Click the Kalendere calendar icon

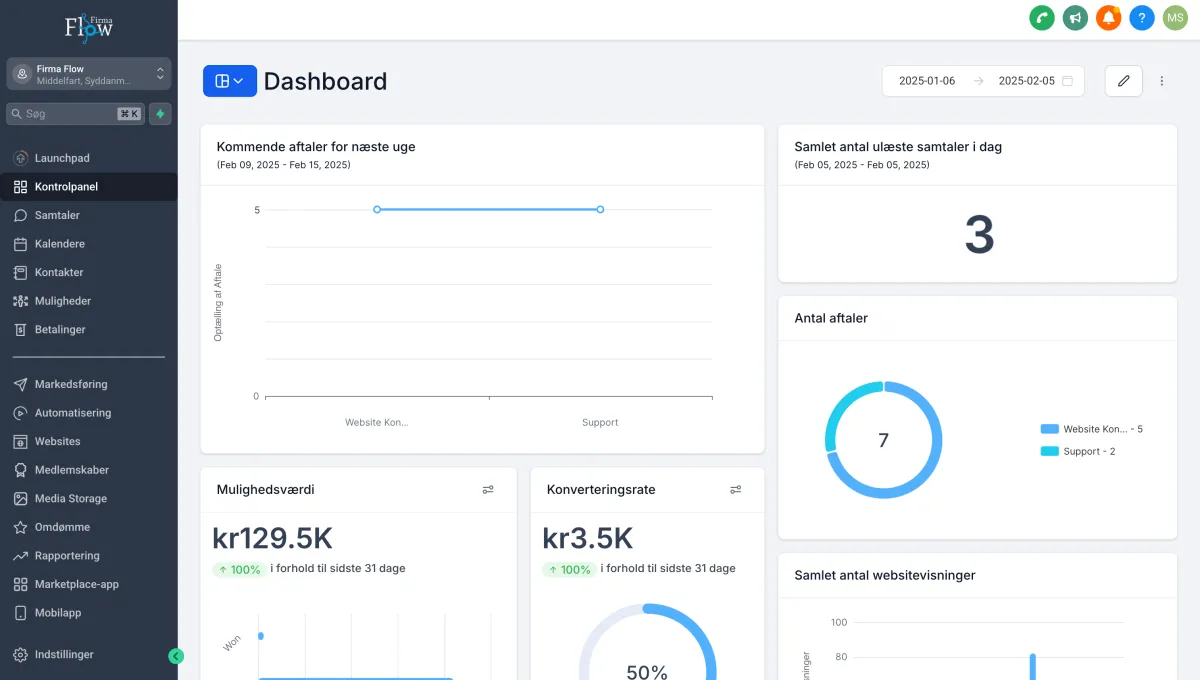point(20,244)
